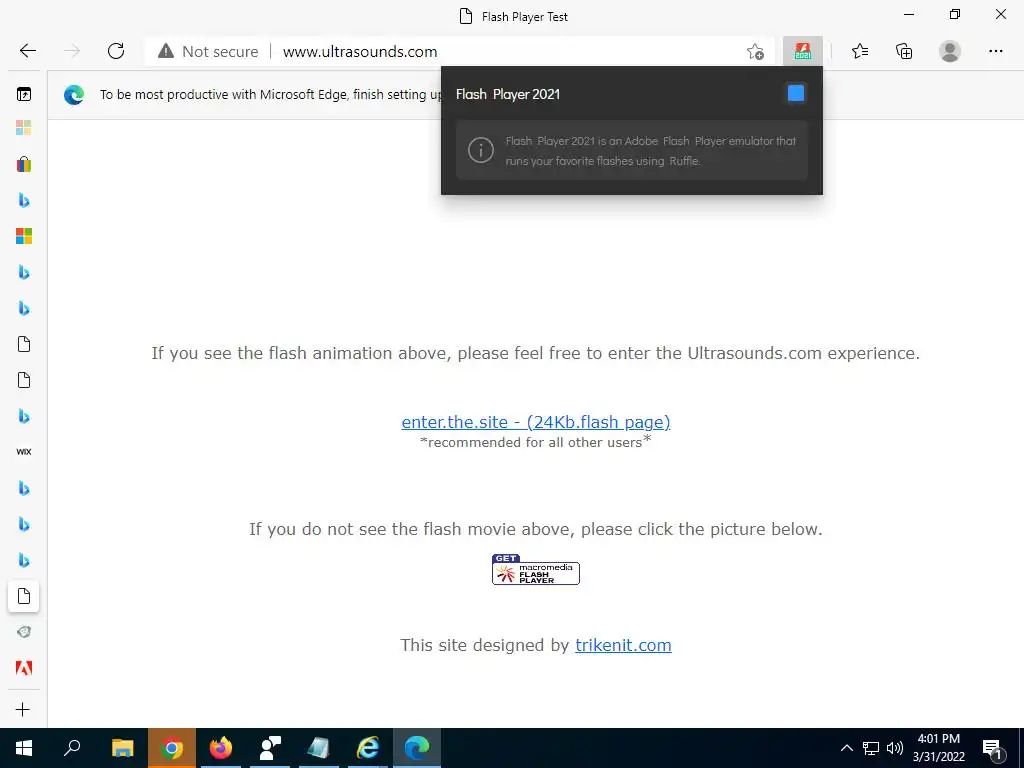Screen dimensions: 1024x768
Task: Go back using the back arrow
Action: point(27,51)
